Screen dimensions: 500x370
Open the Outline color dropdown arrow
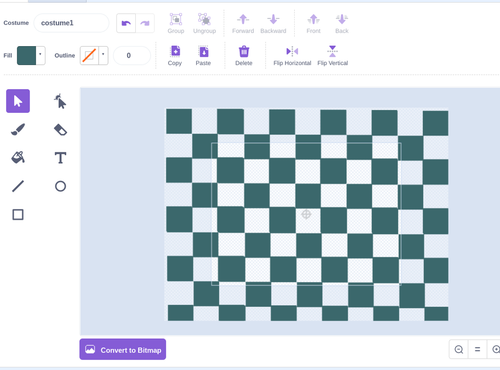[x=103, y=55]
